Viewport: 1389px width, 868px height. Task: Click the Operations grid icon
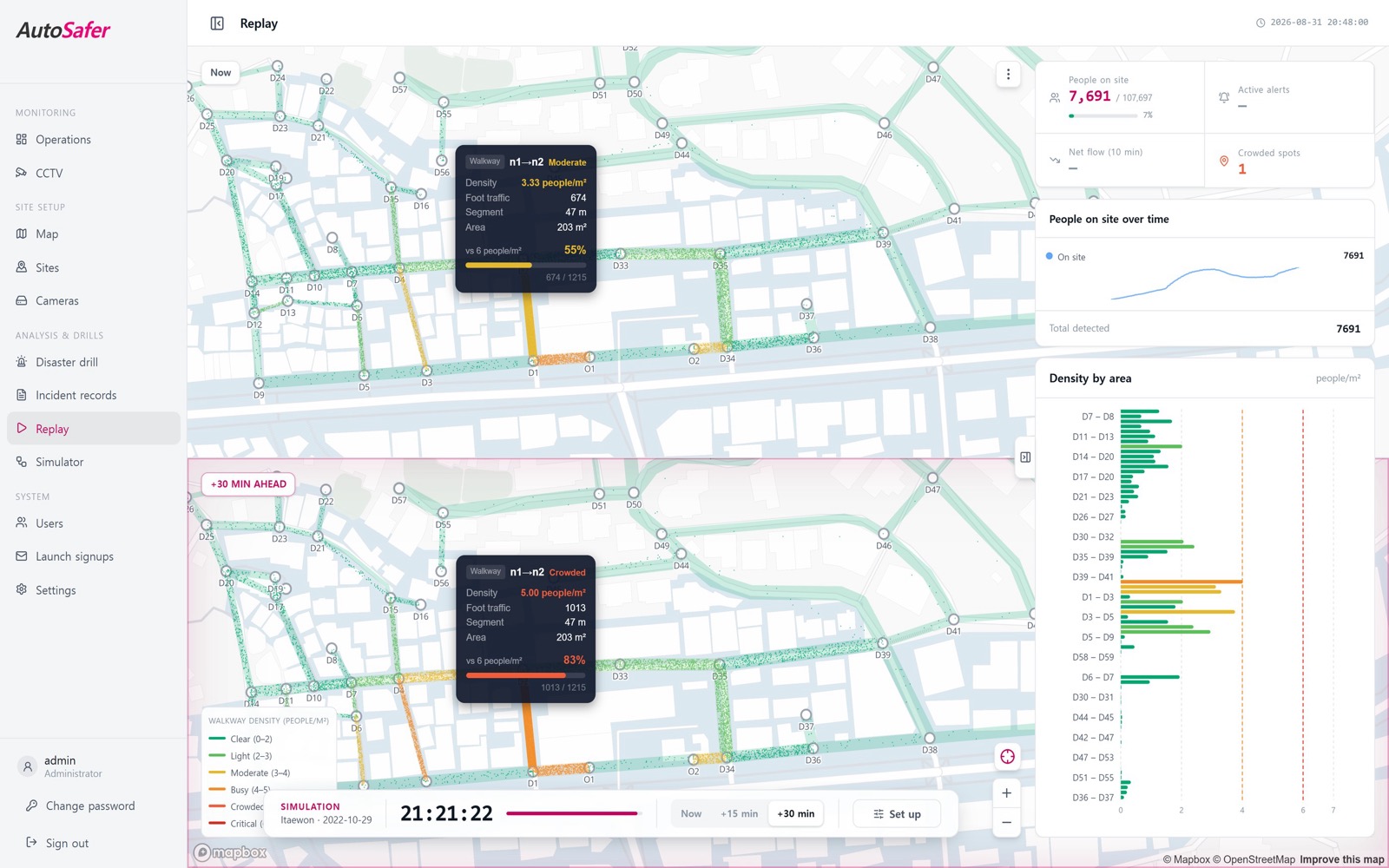point(22,139)
